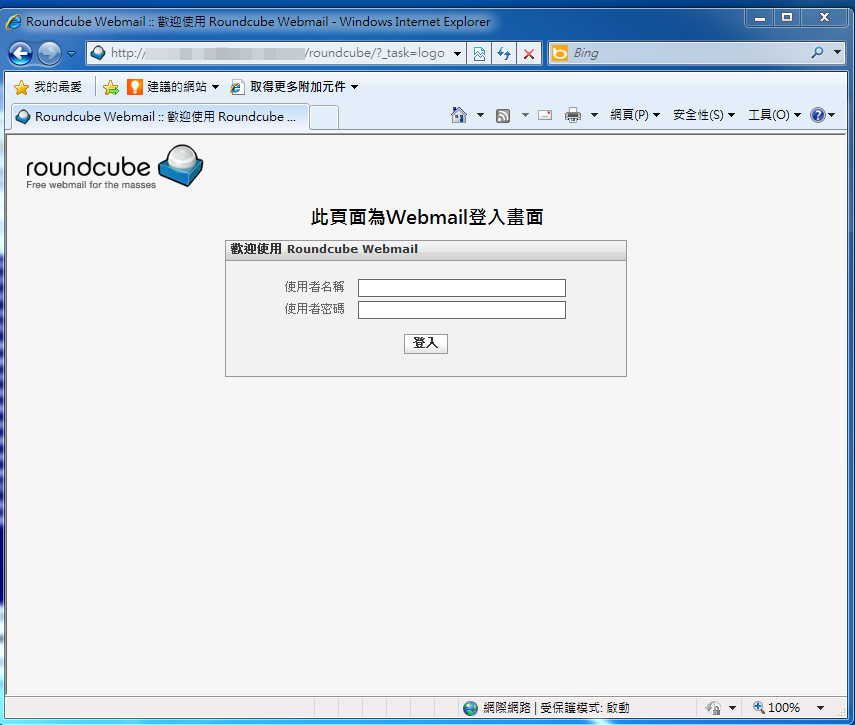The height and width of the screenshot is (725, 855).
Task: Open the 網頁(P) Page menu
Action: [x=635, y=115]
